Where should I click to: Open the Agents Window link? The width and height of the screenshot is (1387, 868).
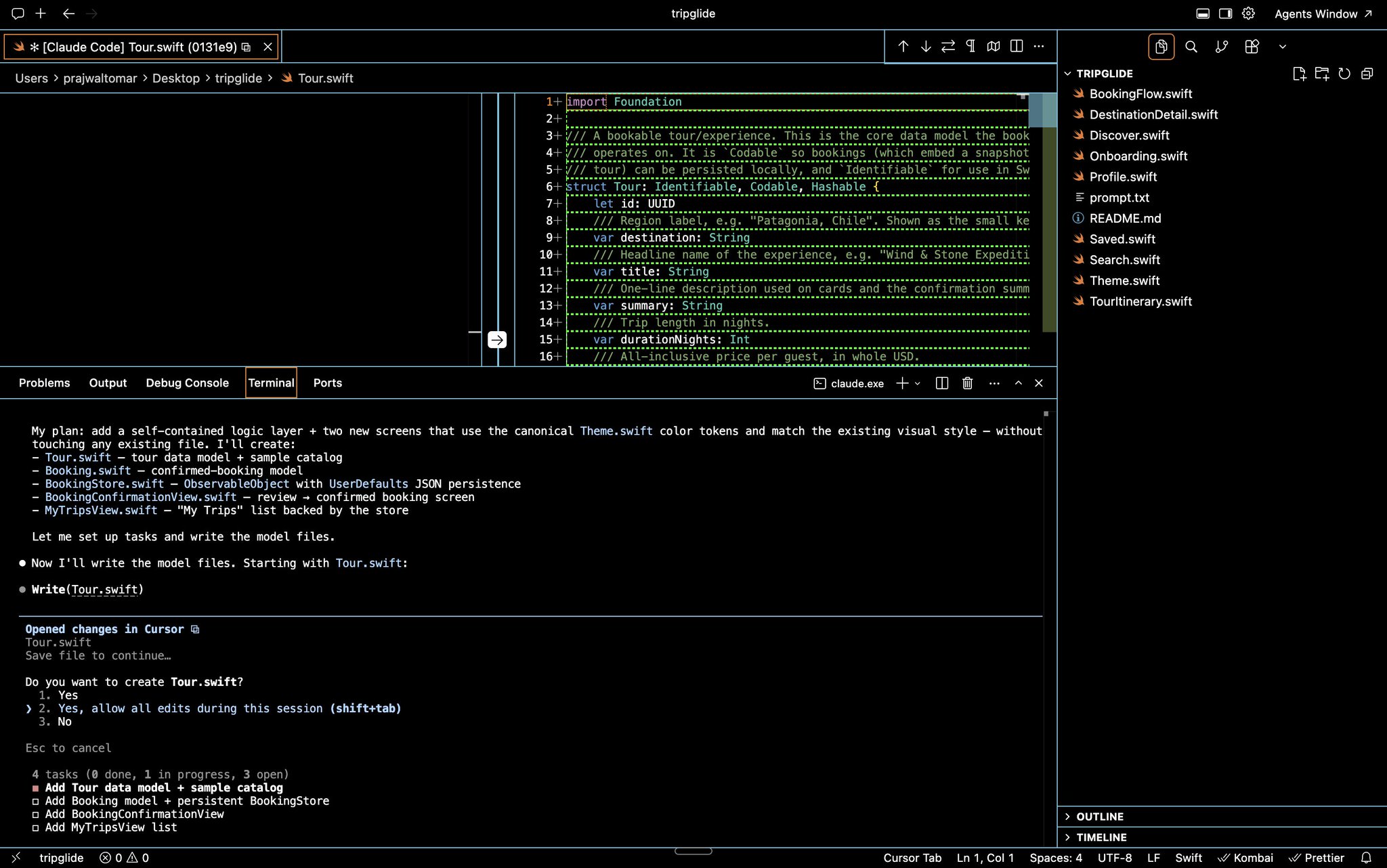tap(1323, 14)
